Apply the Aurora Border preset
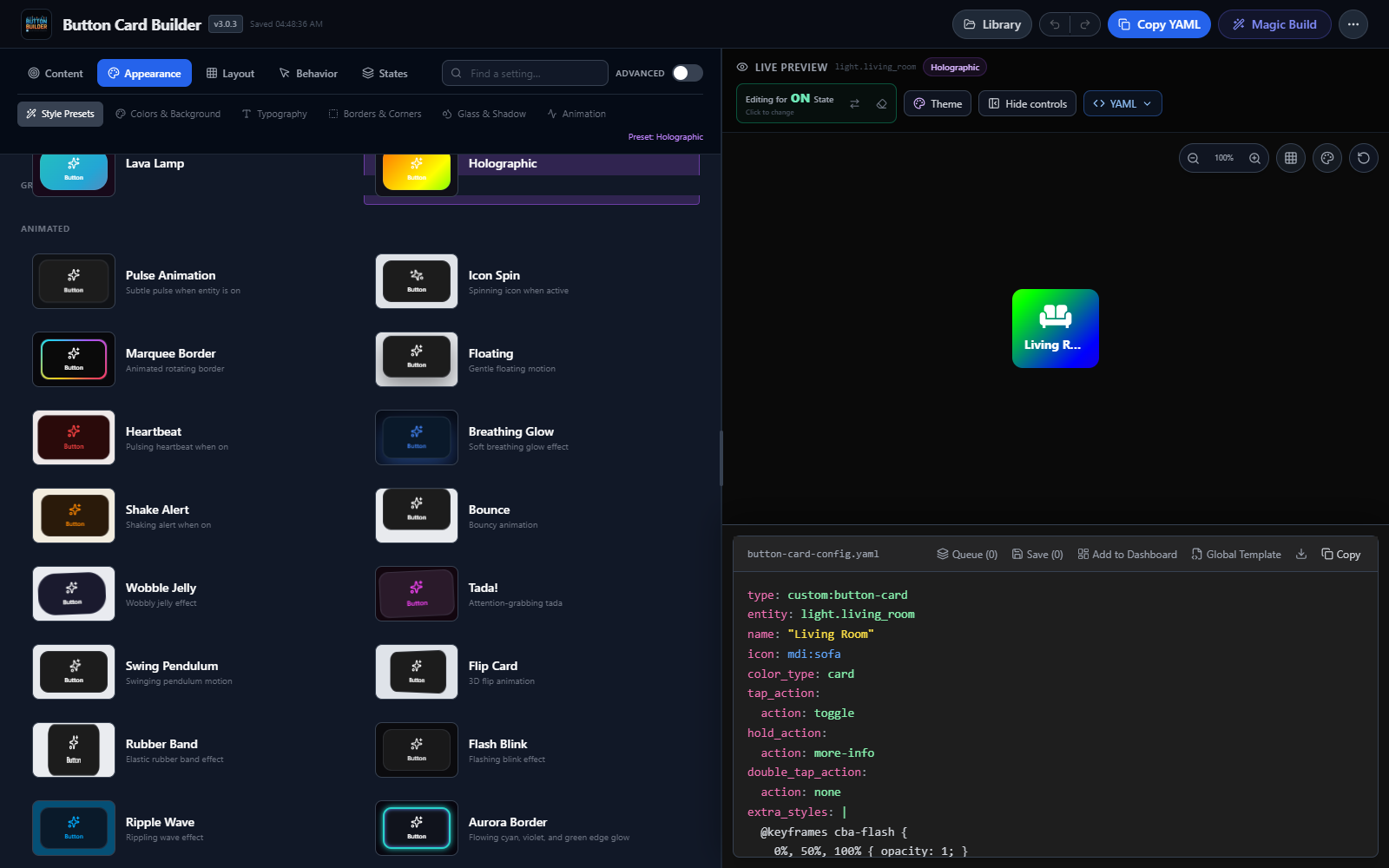The height and width of the screenshot is (868, 1389). coord(531,828)
